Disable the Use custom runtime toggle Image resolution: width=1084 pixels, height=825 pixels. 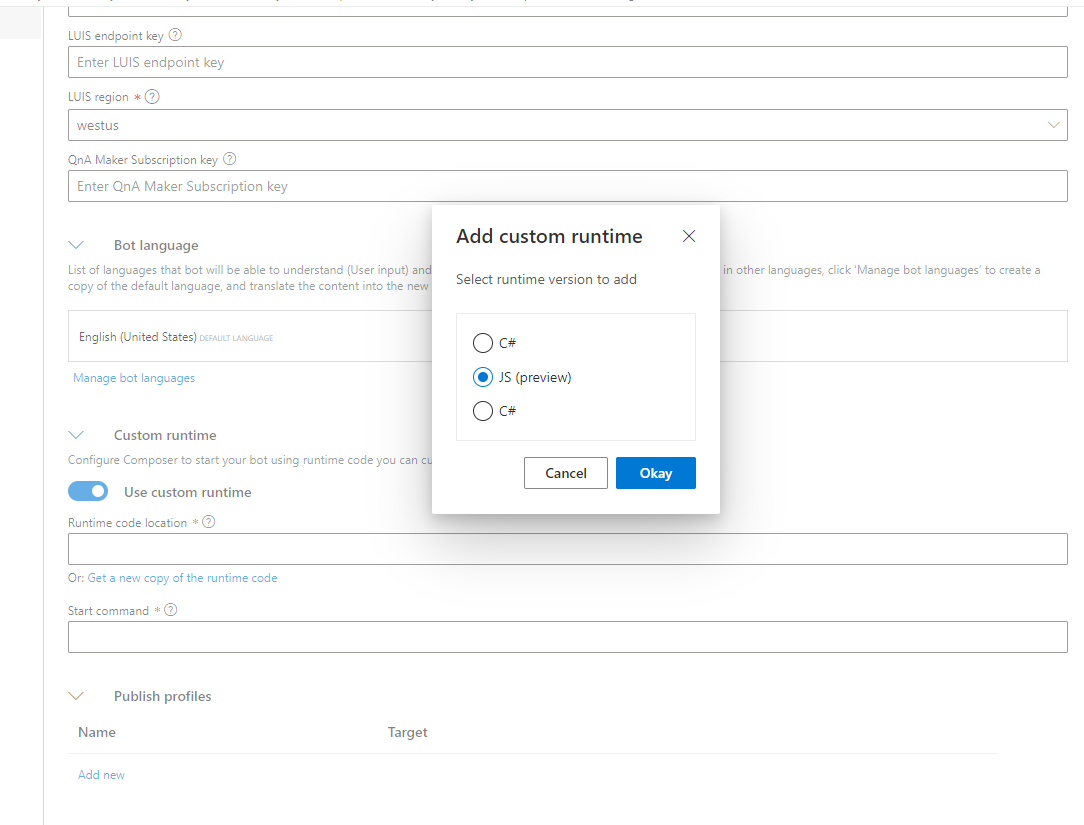coord(88,491)
